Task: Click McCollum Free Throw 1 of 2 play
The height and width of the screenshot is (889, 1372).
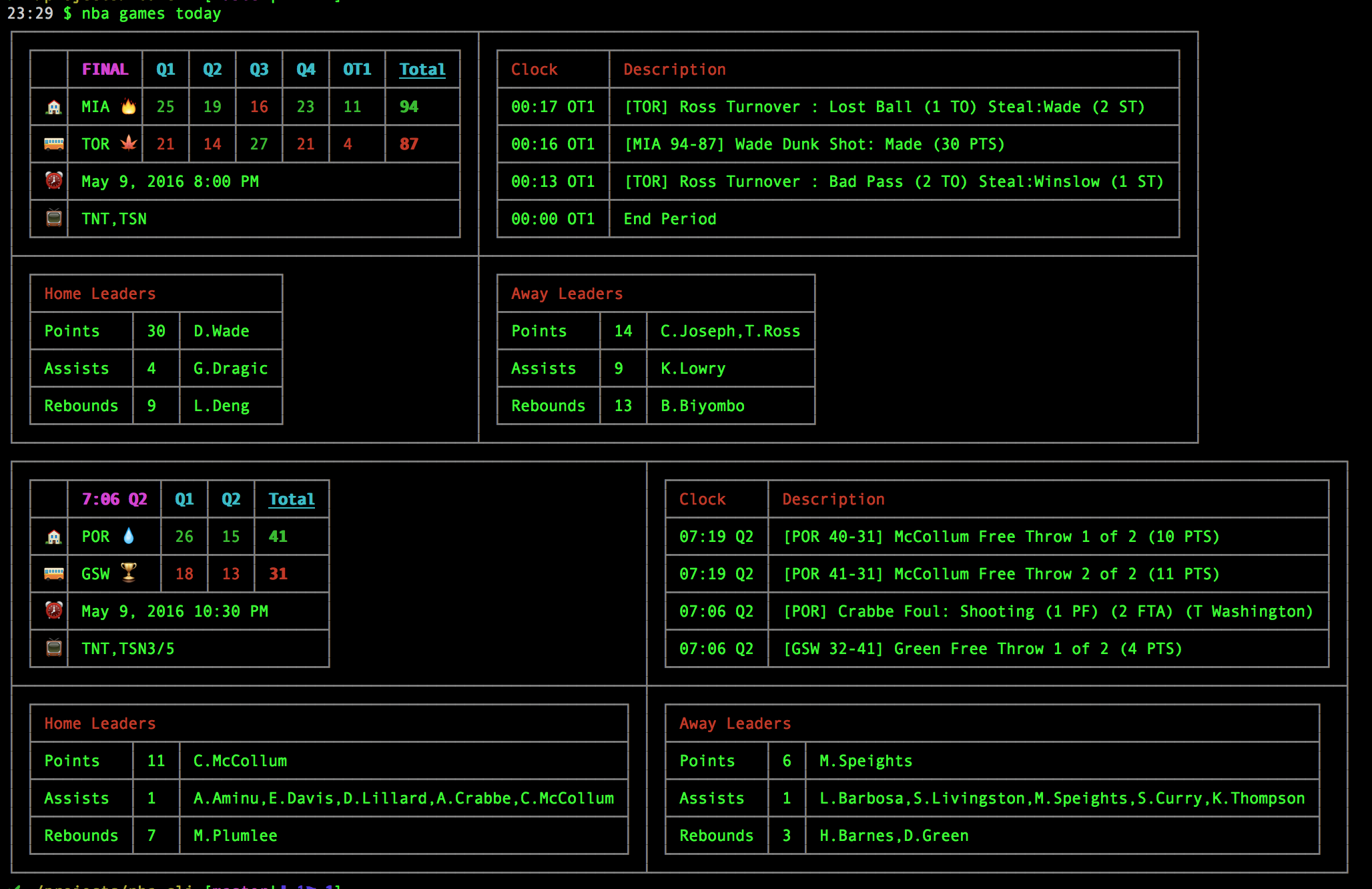Action: point(1001,537)
